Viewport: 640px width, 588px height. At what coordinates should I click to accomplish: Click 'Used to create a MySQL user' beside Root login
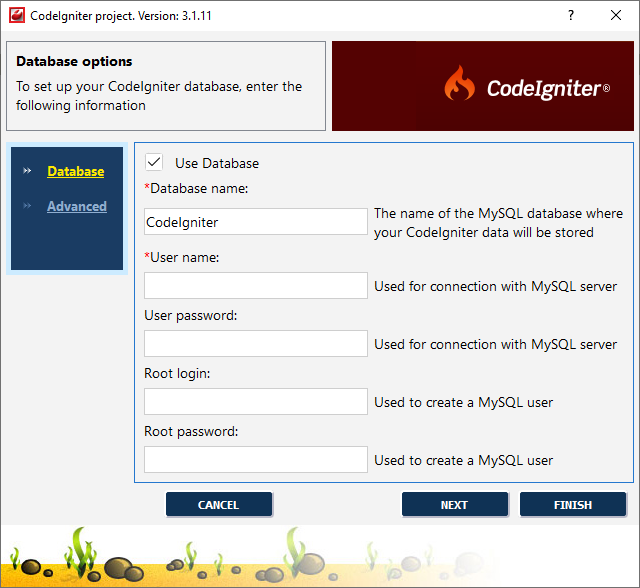[464, 402]
